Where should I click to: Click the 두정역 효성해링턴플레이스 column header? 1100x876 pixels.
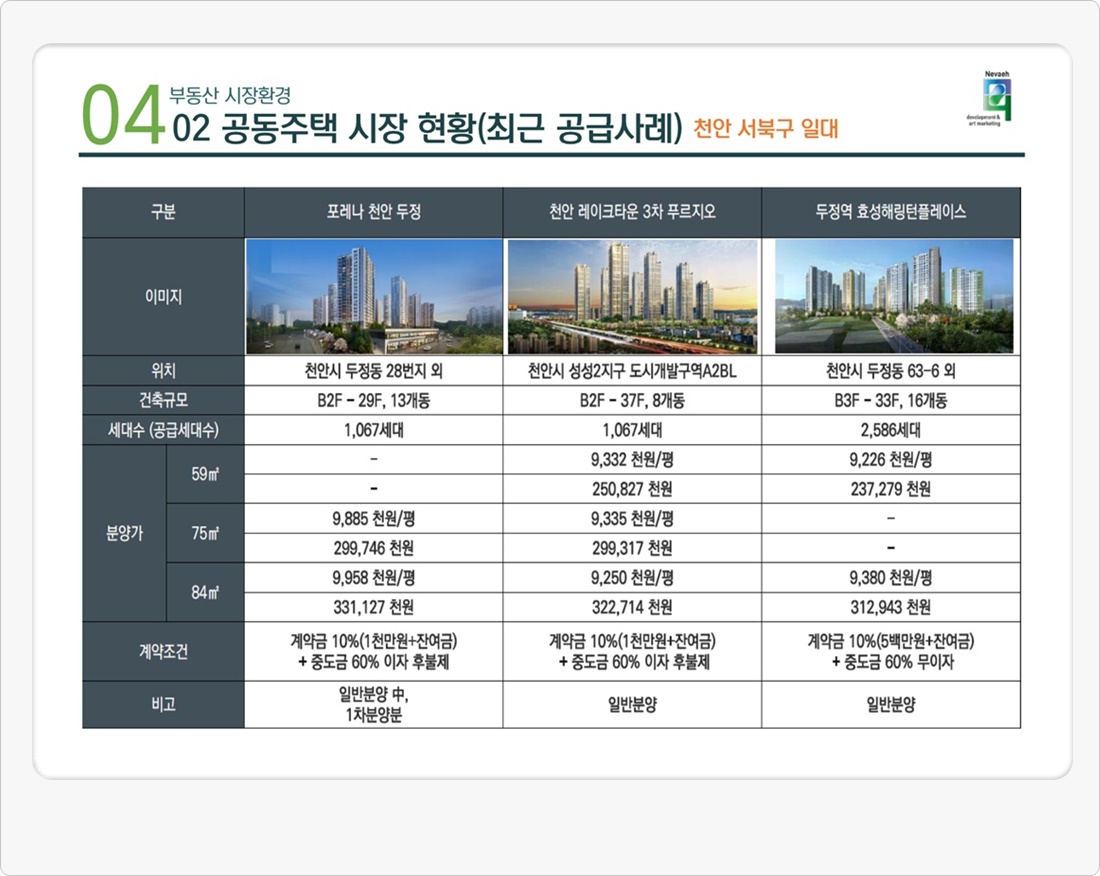click(891, 212)
